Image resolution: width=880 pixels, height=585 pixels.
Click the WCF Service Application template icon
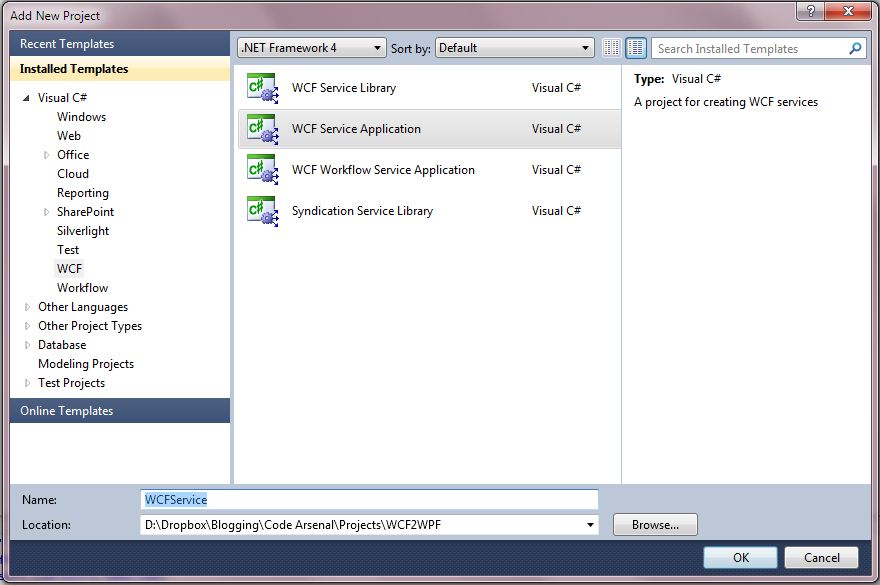click(263, 129)
